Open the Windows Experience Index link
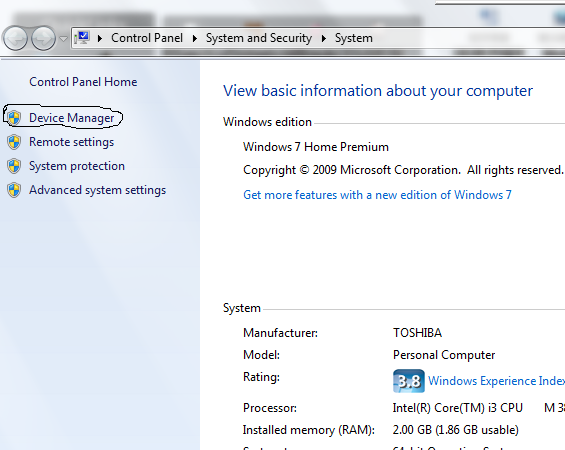 tap(496, 381)
